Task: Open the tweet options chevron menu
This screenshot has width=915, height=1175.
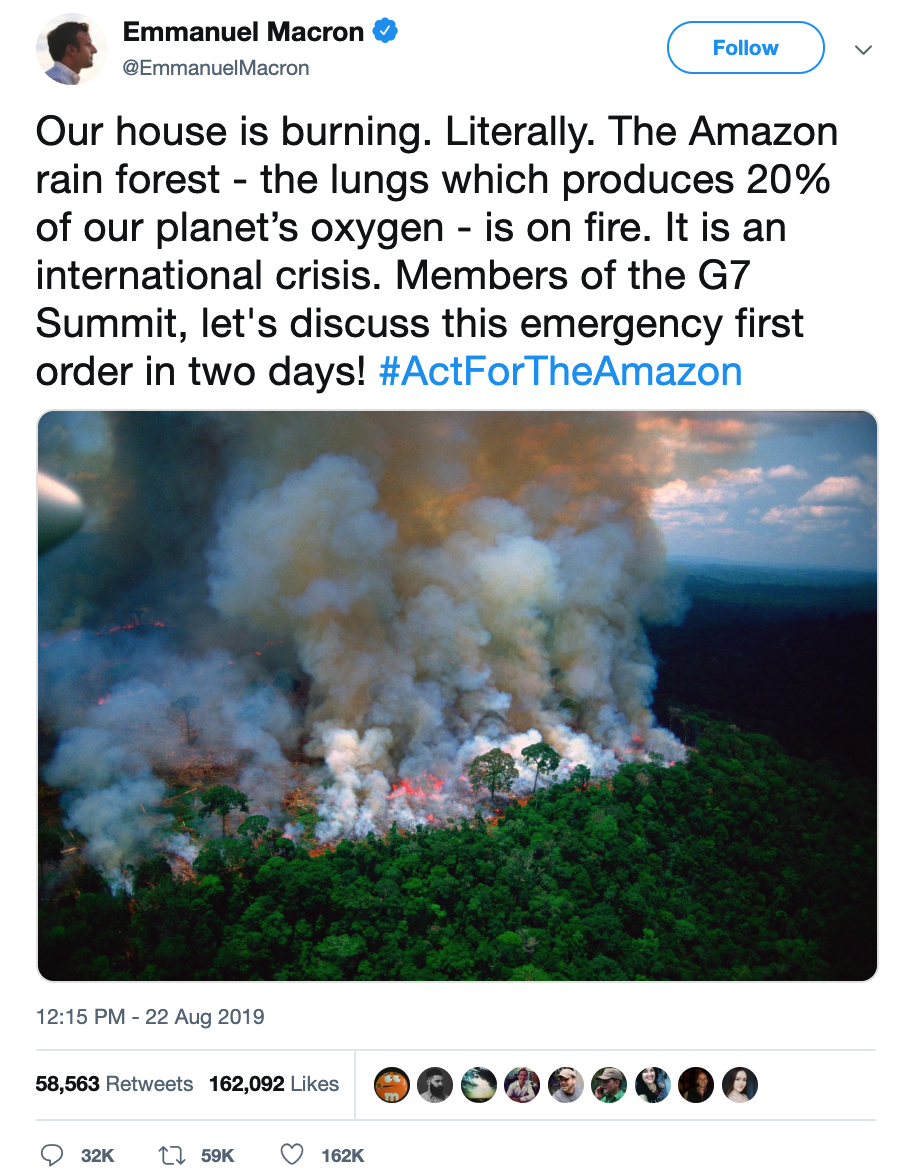Action: [863, 49]
